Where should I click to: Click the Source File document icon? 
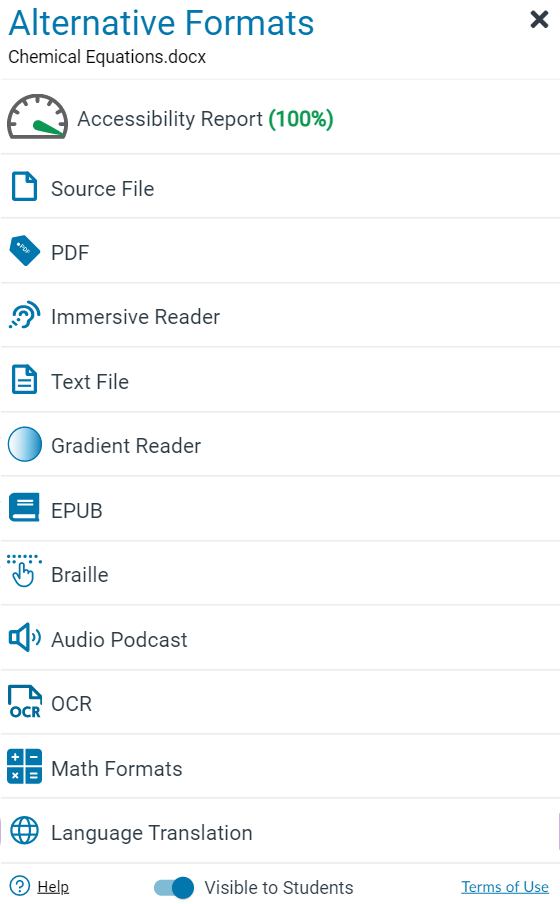pos(25,186)
